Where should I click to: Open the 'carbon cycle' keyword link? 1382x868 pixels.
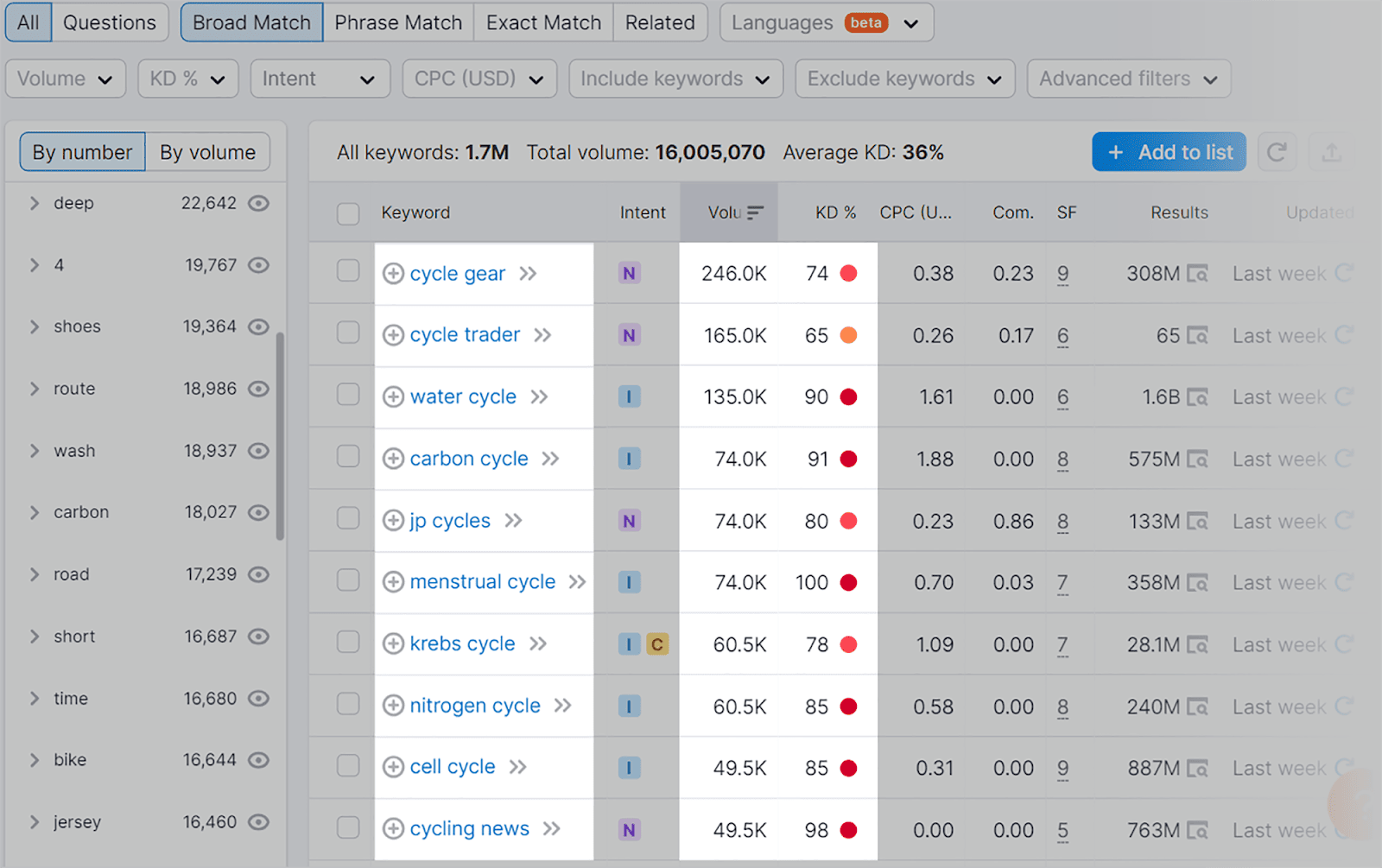pyautogui.click(x=469, y=459)
